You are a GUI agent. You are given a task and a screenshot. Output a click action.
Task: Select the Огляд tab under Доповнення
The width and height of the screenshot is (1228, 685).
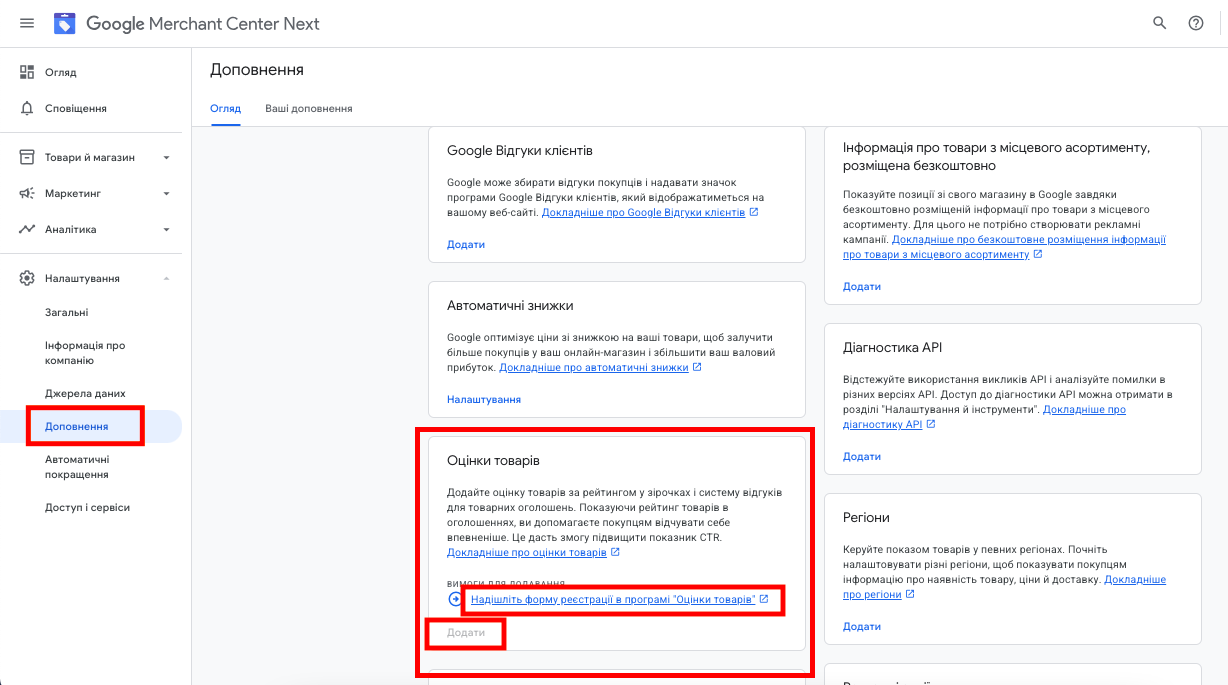pyautogui.click(x=225, y=108)
